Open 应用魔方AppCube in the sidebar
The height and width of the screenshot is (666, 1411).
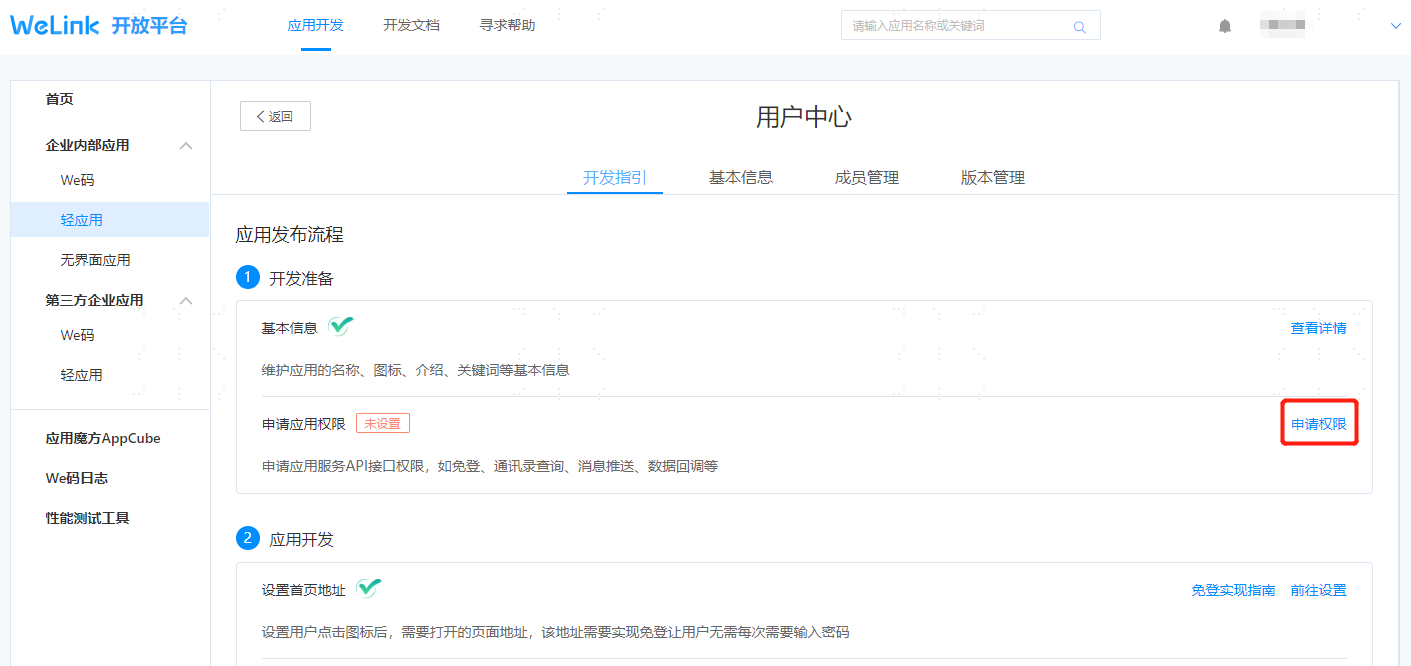click(102, 438)
